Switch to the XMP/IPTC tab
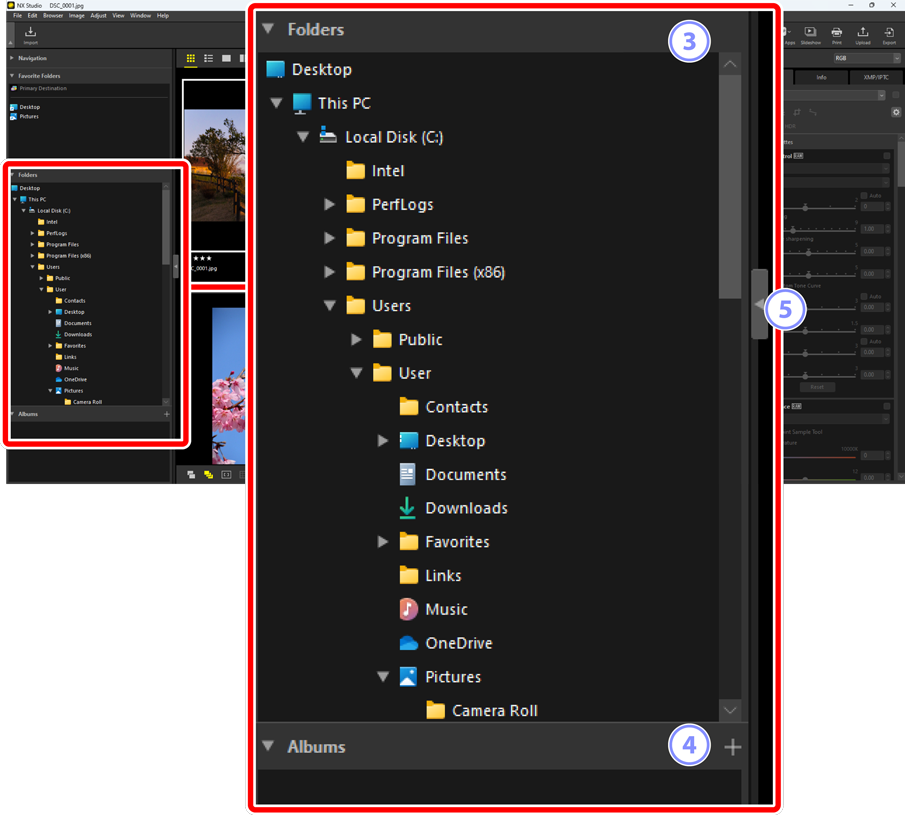Image resolution: width=905 pixels, height=815 pixels. tap(876, 77)
